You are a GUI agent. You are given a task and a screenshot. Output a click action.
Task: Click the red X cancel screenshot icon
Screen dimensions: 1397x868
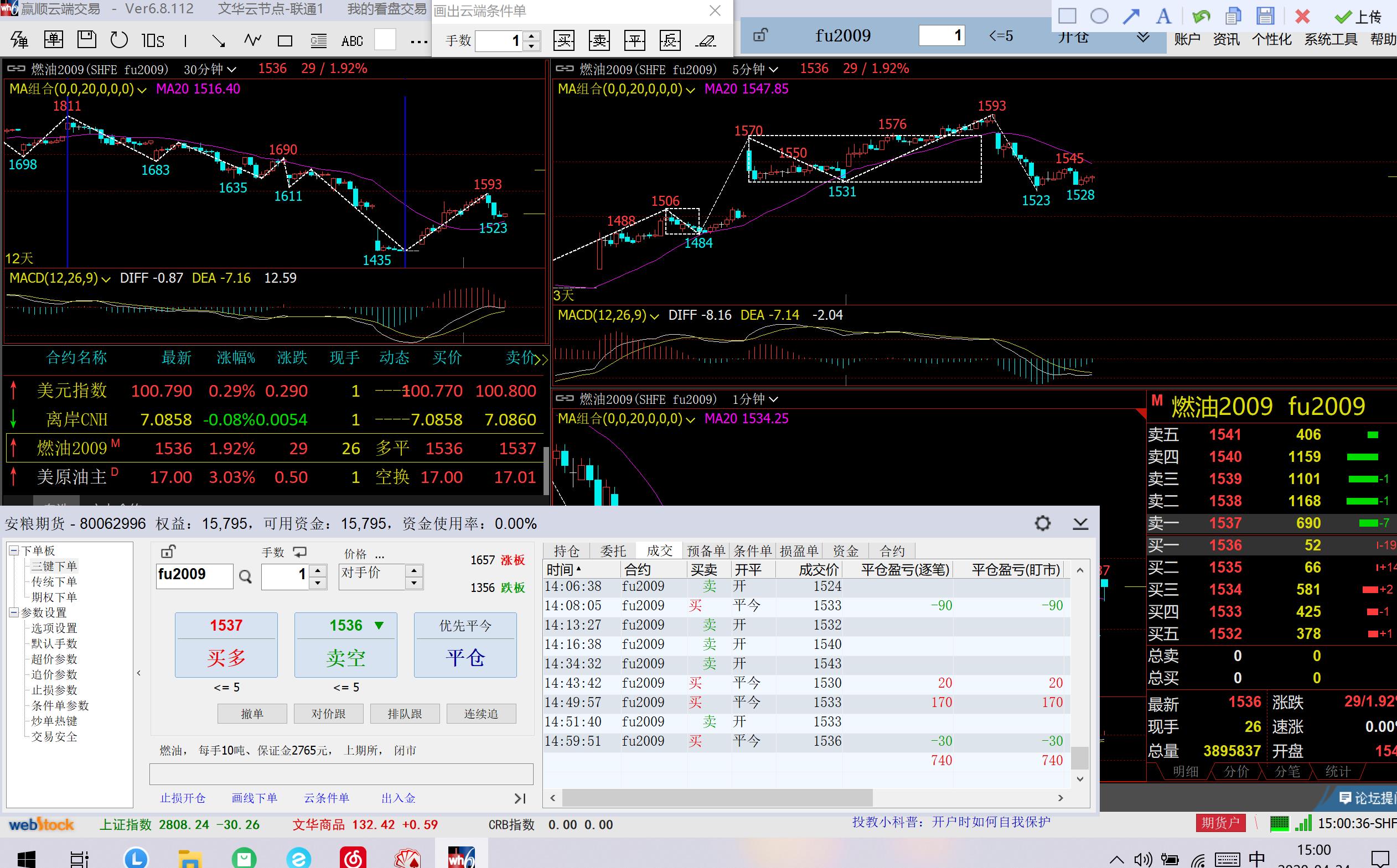[1302, 16]
